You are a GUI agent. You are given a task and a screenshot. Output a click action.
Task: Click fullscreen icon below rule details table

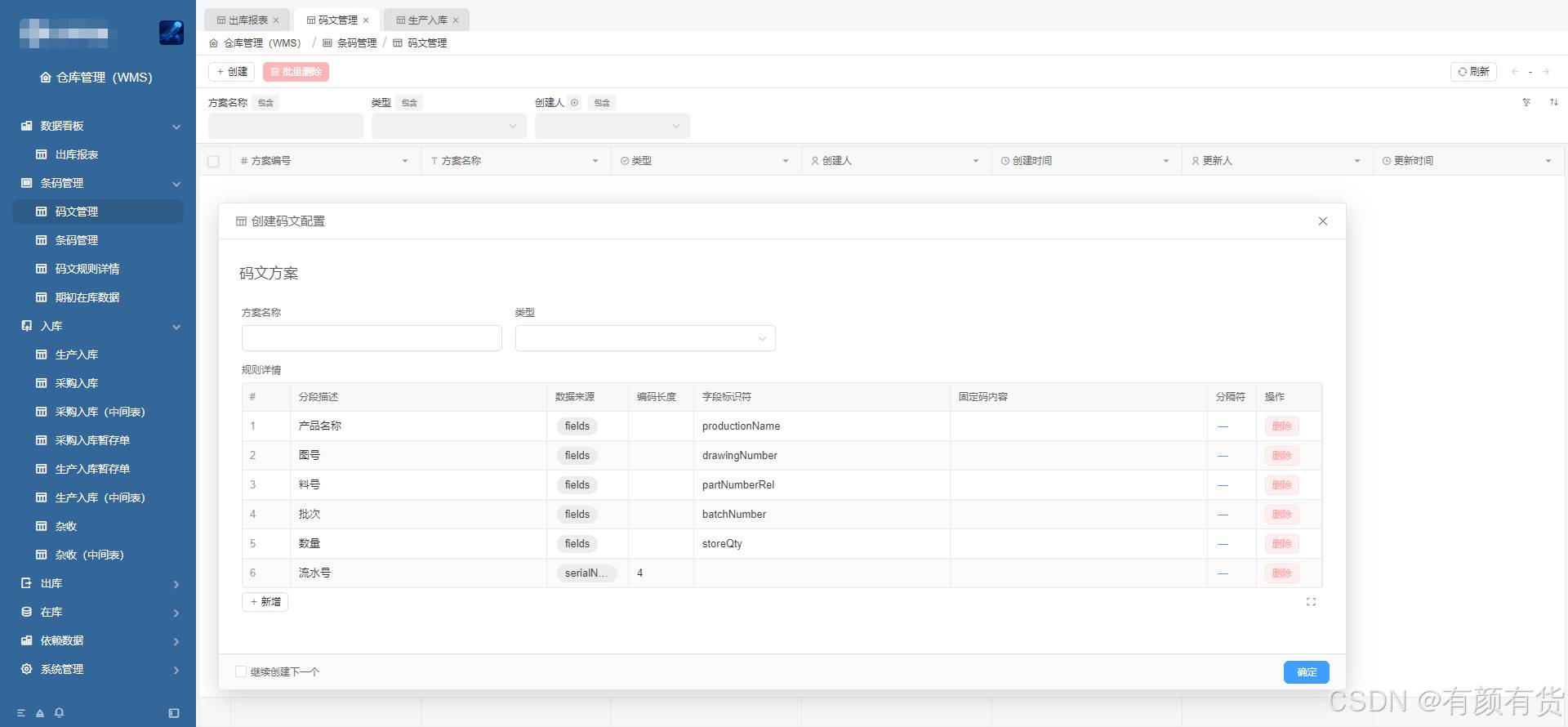point(1311,602)
